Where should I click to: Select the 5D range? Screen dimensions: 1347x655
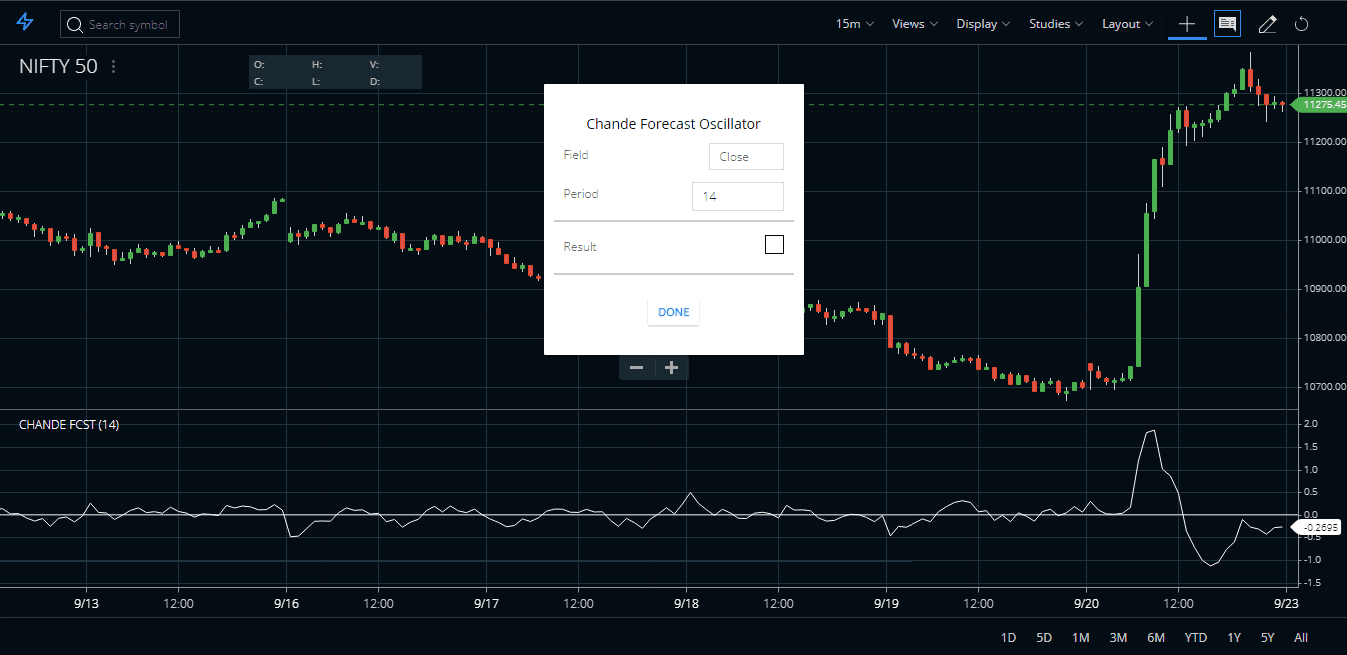click(1044, 638)
